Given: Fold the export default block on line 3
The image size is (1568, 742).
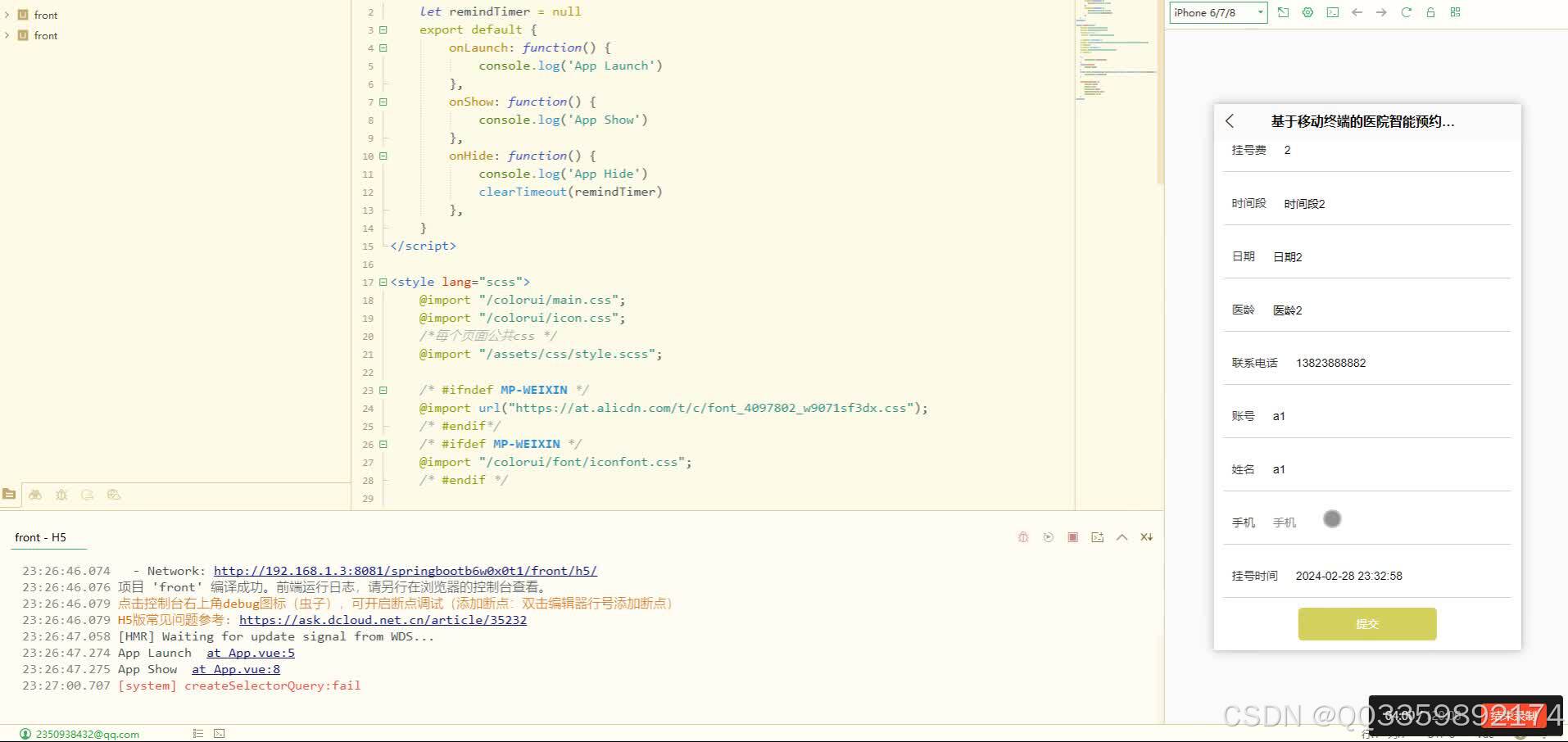Looking at the screenshot, I should click(x=383, y=29).
